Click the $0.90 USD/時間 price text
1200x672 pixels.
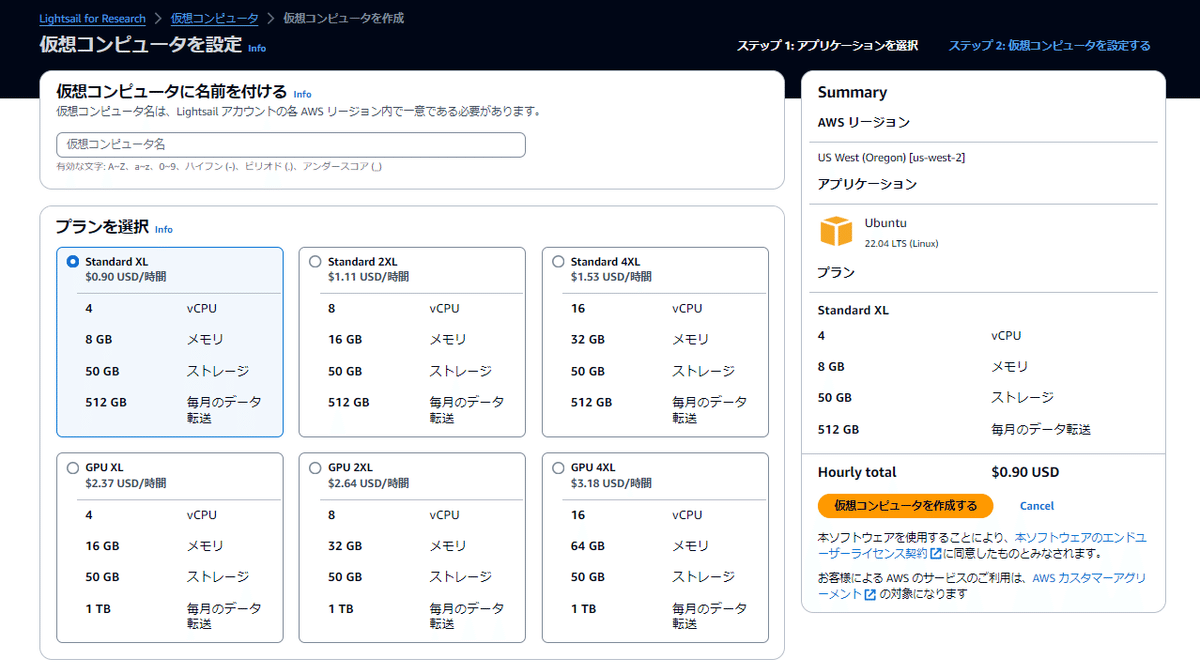pos(126,277)
